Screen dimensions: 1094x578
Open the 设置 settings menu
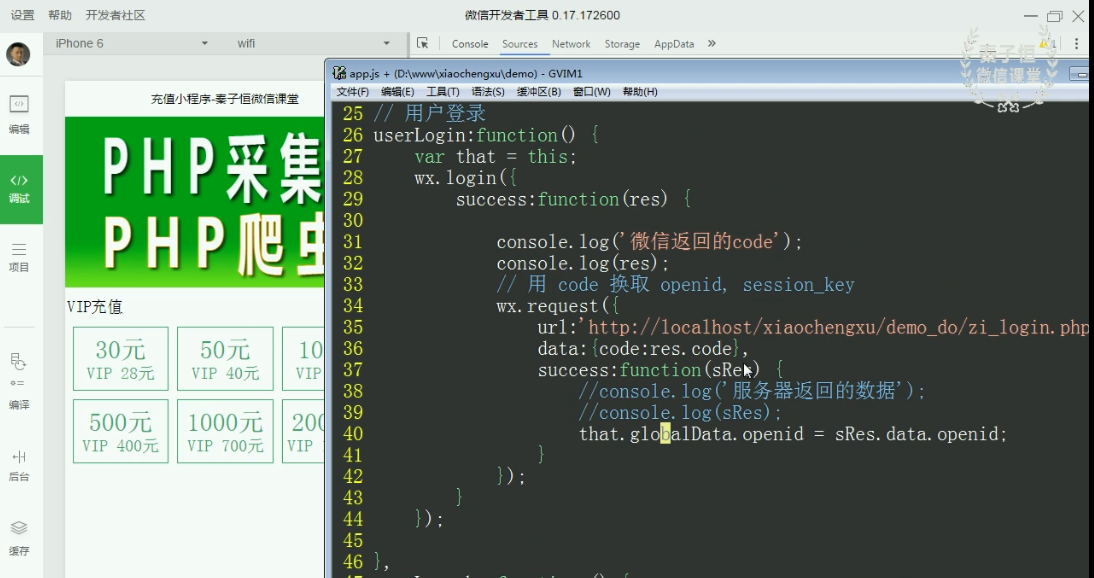point(22,15)
